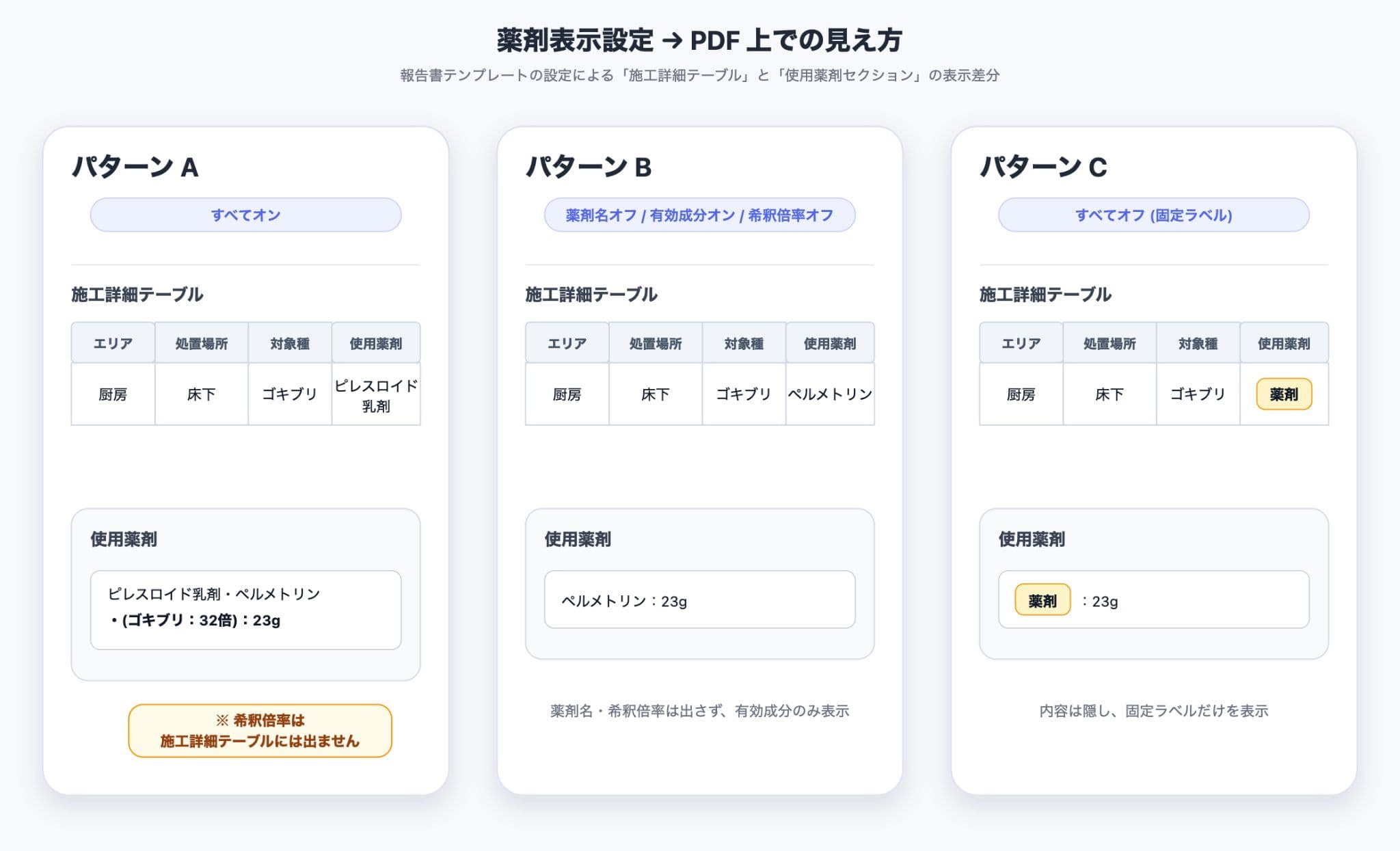Click the すべてオン pill in Pattern A

[245, 215]
